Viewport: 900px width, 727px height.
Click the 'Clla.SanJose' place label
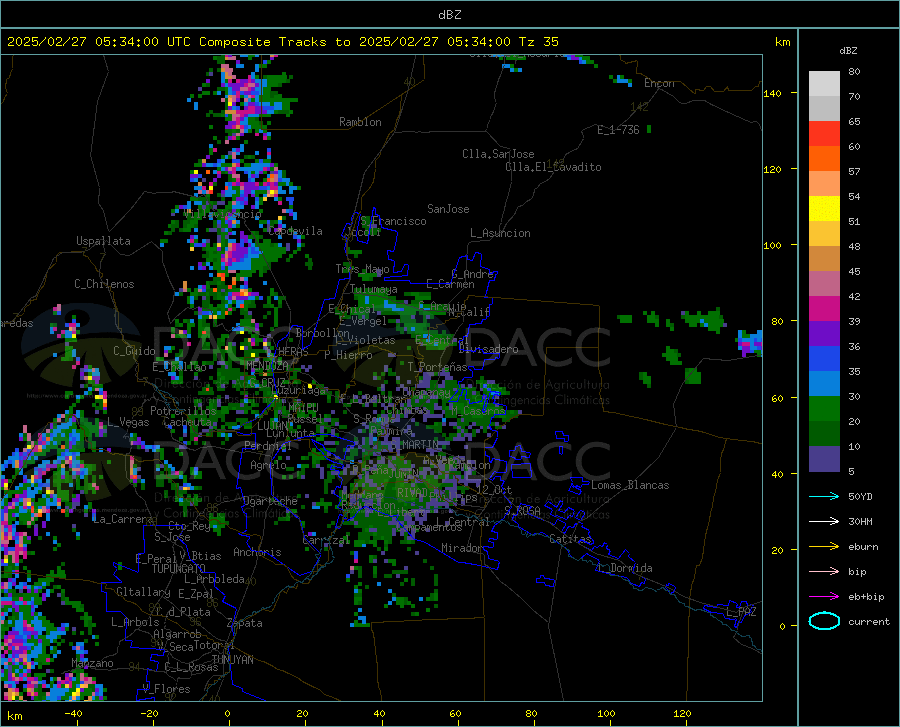pos(498,154)
